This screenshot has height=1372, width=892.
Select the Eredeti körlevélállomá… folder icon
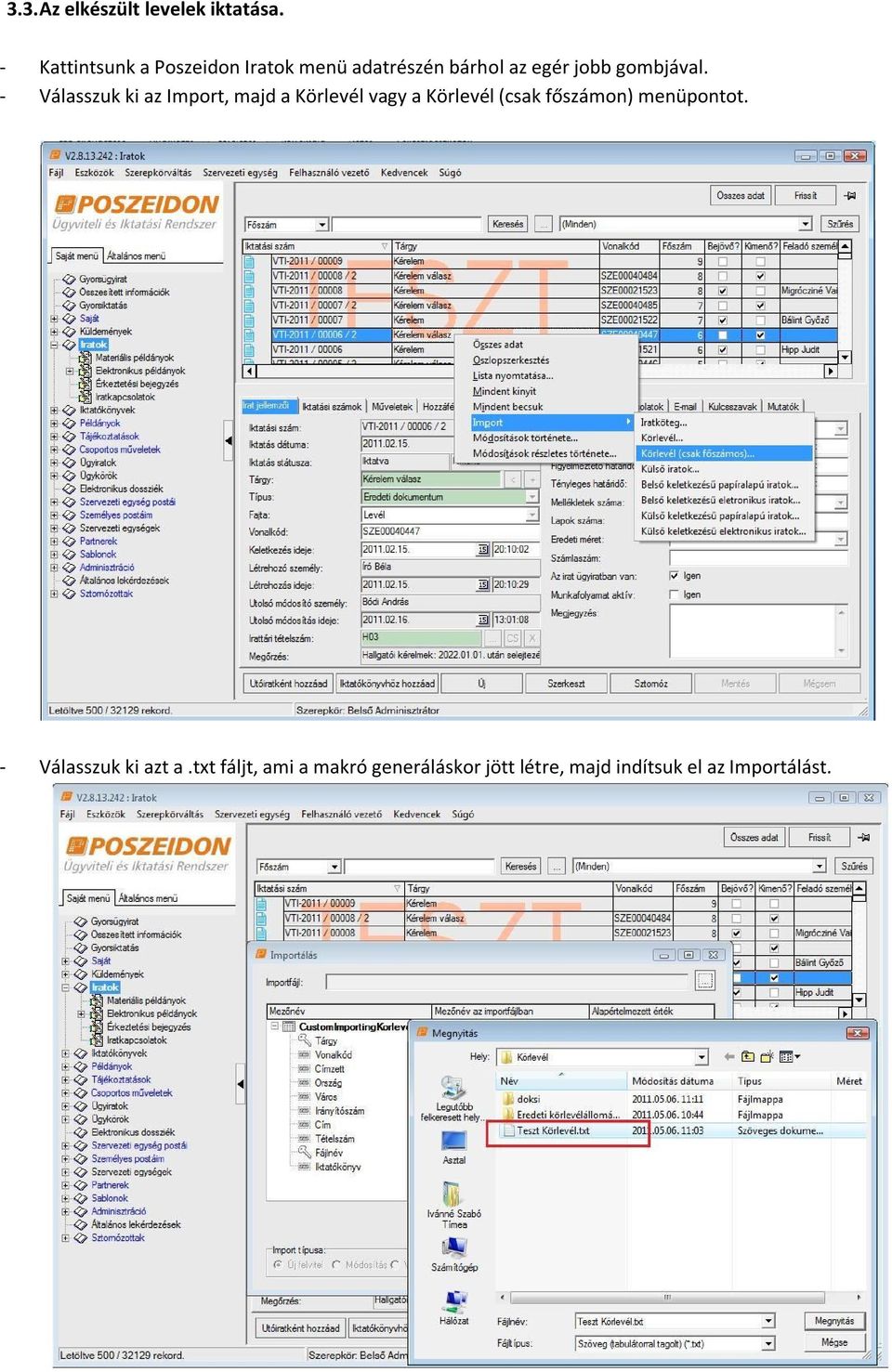[508, 1115]
